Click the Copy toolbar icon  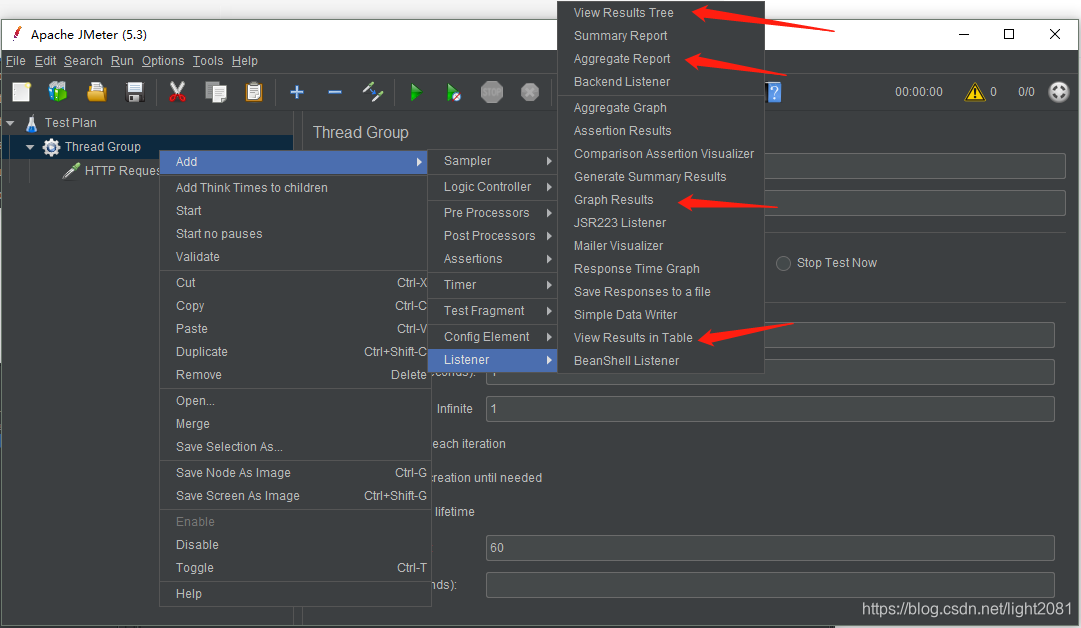pyautogui.click(x=216, y=92)
